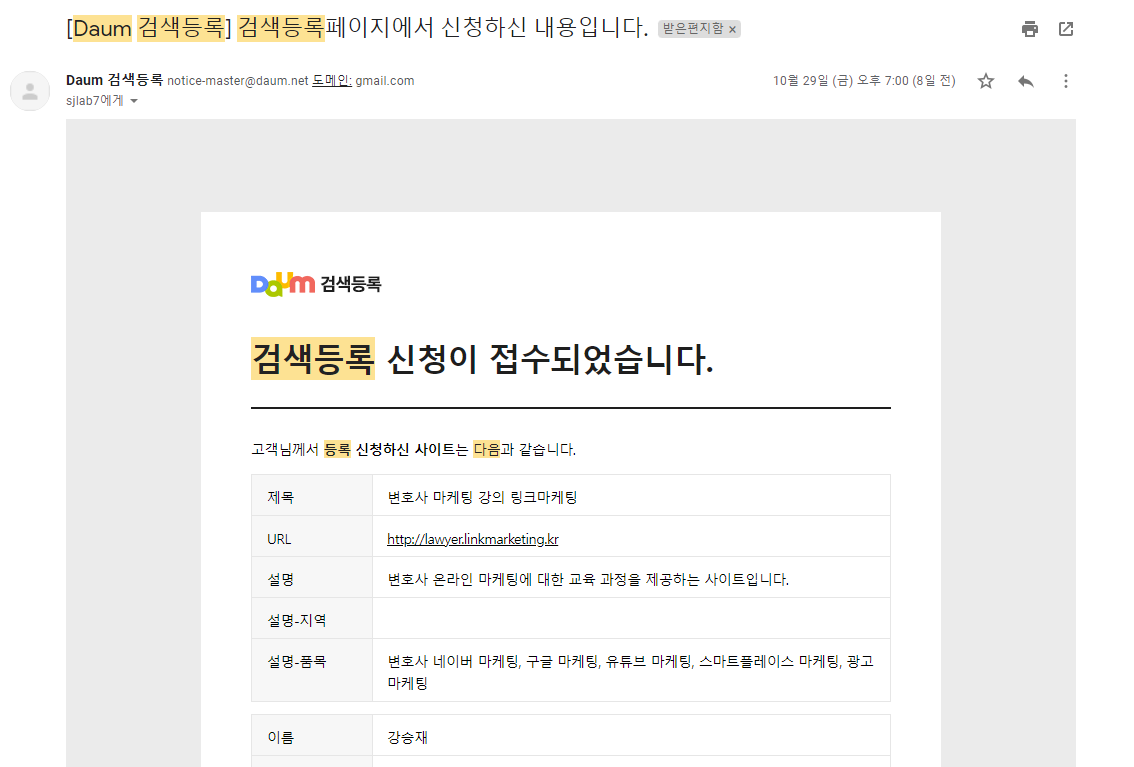
Task: Click the 변호사 마케팅 강의 링크마케팅 title cell
Action: coord(482,497)
